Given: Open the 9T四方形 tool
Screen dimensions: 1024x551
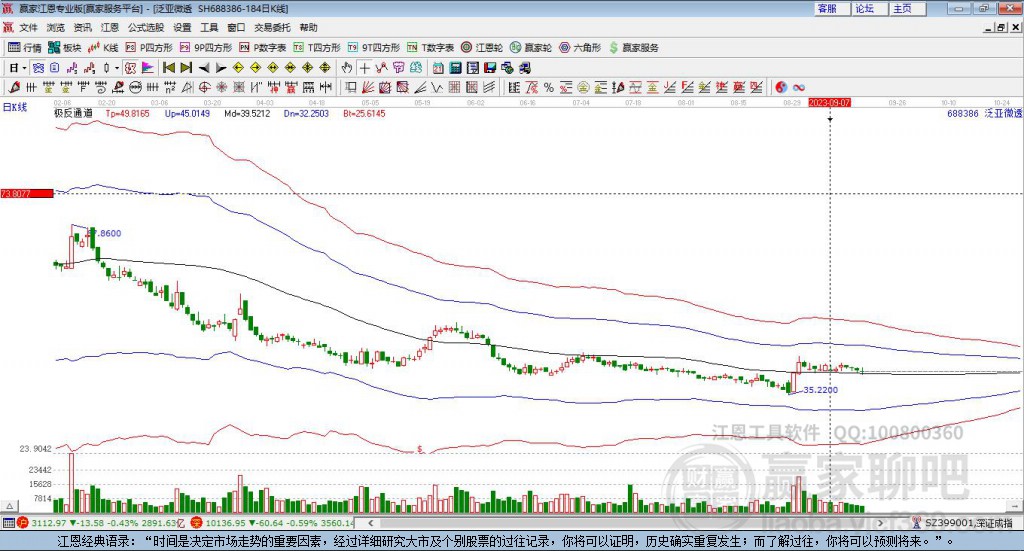Looking at the screenshot, I should click(x=374, y=48).
